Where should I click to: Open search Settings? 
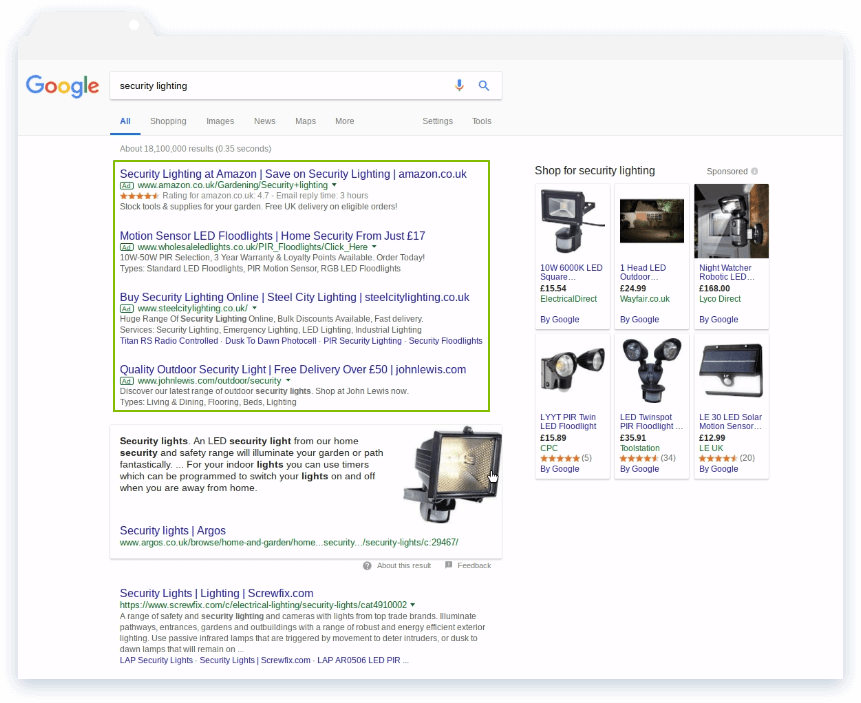pos(438,121)
